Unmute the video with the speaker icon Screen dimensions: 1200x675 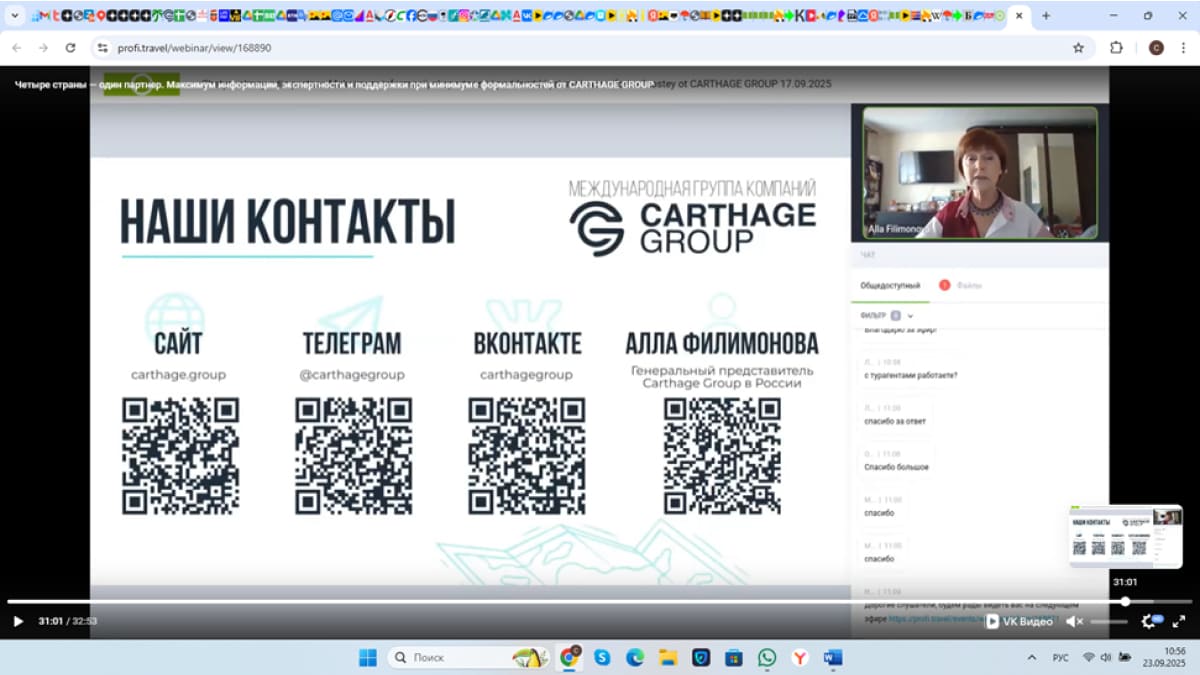click(1074, 621)
